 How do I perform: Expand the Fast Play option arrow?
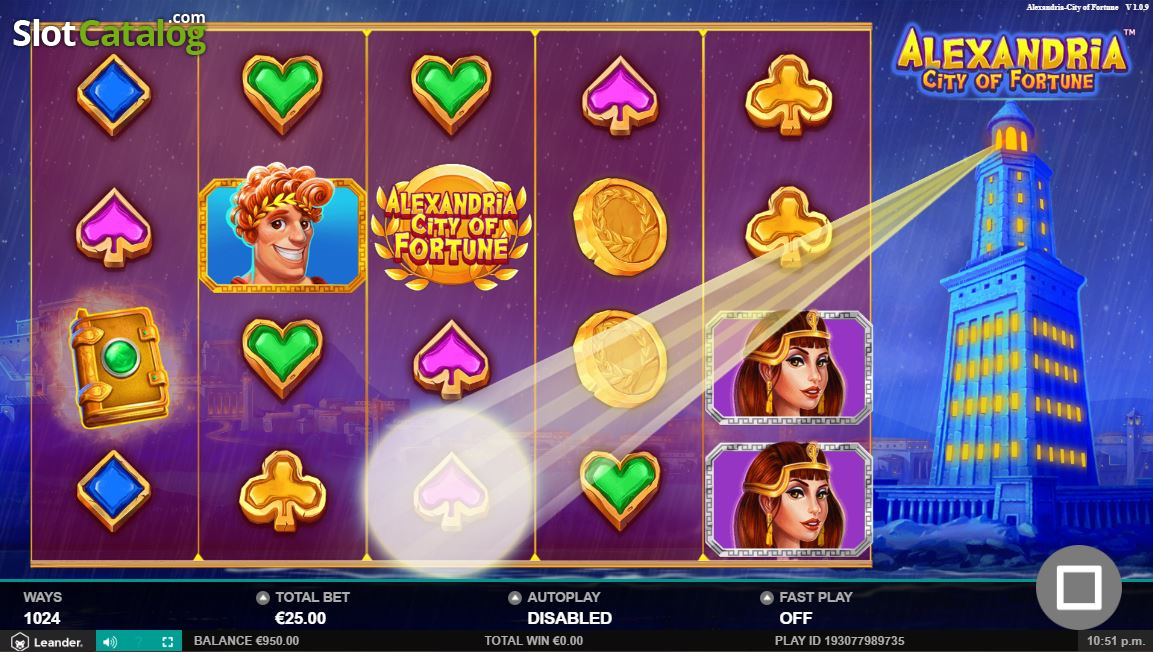767,598
